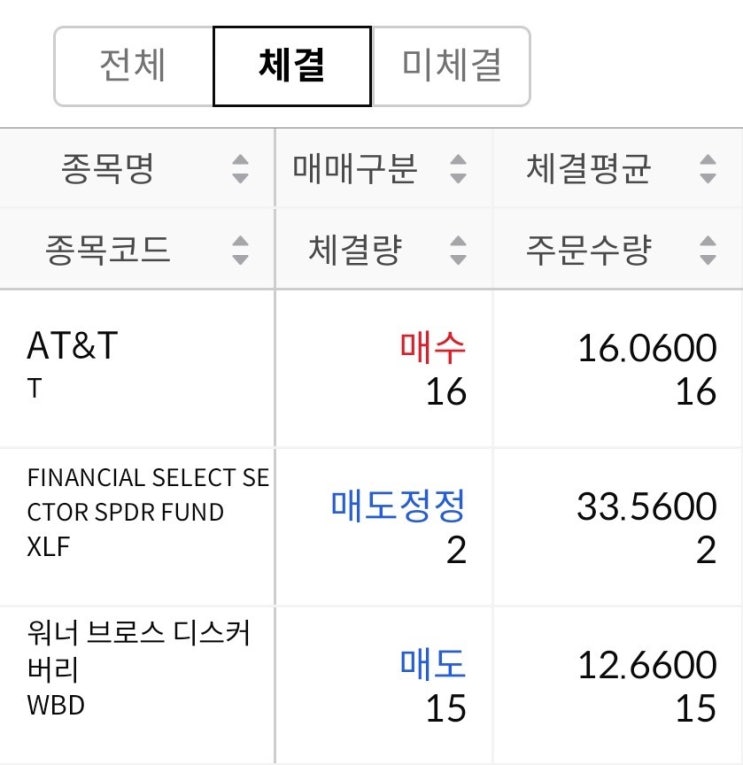Click the 종목명 column header

click(108, 168)
